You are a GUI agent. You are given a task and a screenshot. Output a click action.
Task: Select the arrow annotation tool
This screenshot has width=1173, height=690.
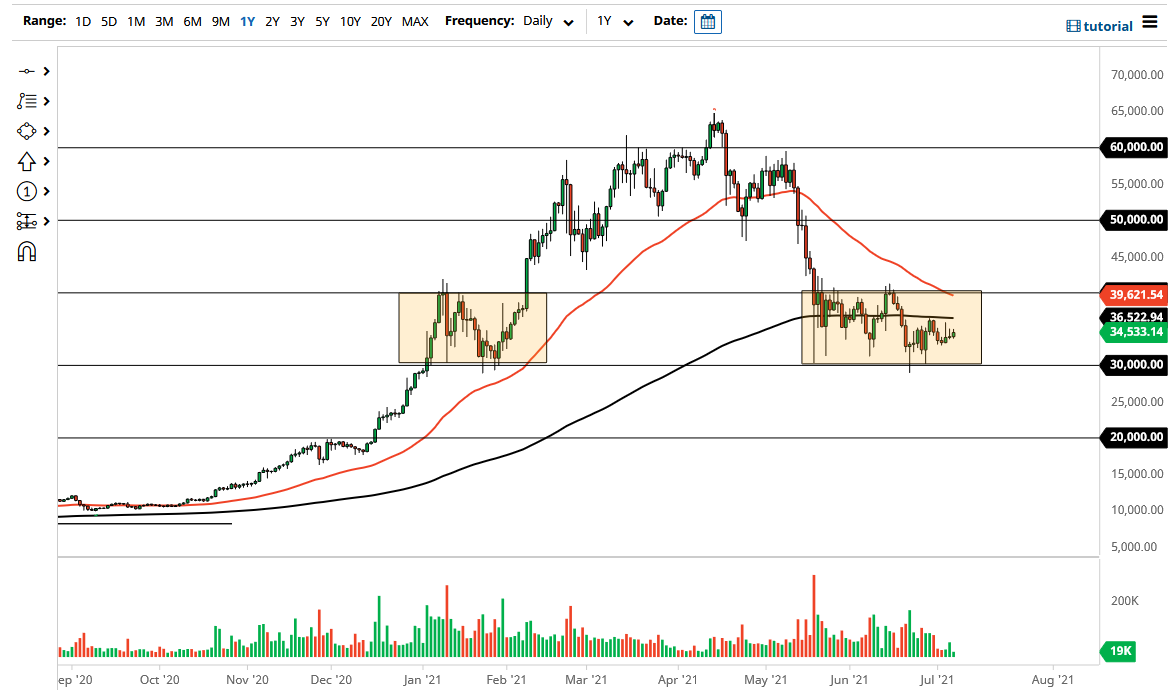(x=25, y=161)
